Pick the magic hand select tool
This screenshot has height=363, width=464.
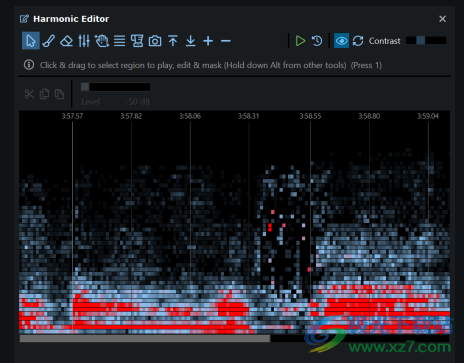coord(102,41)
